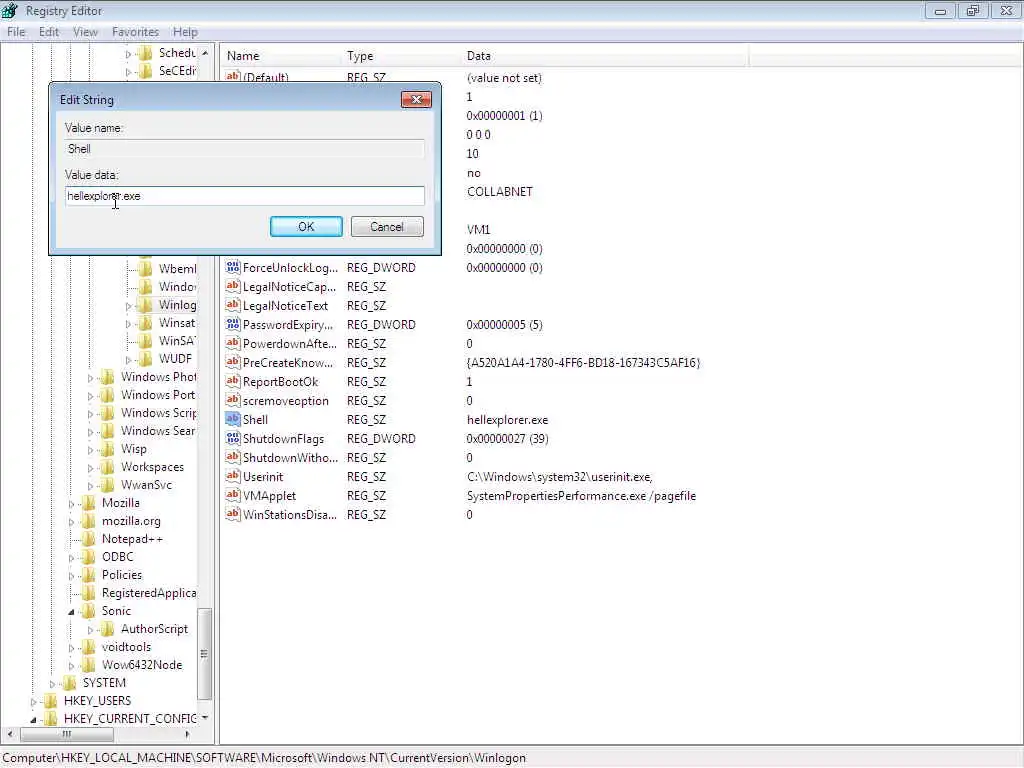1024x768 pixels.
Task: Open the Edit menu
Action: pyautogui.click(x=49, y=31)
